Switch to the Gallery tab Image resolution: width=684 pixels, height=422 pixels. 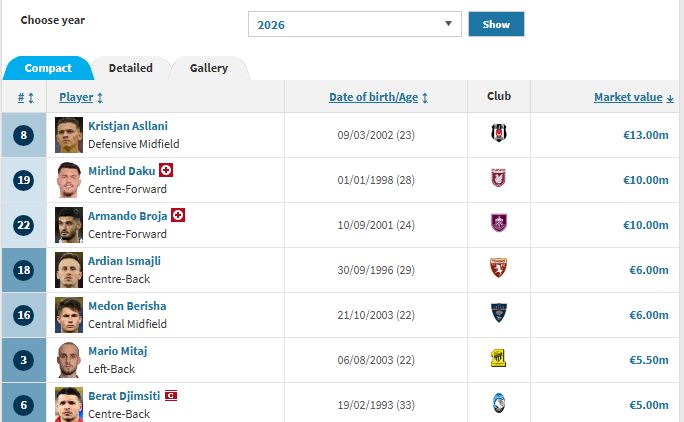tap(209, 68)
